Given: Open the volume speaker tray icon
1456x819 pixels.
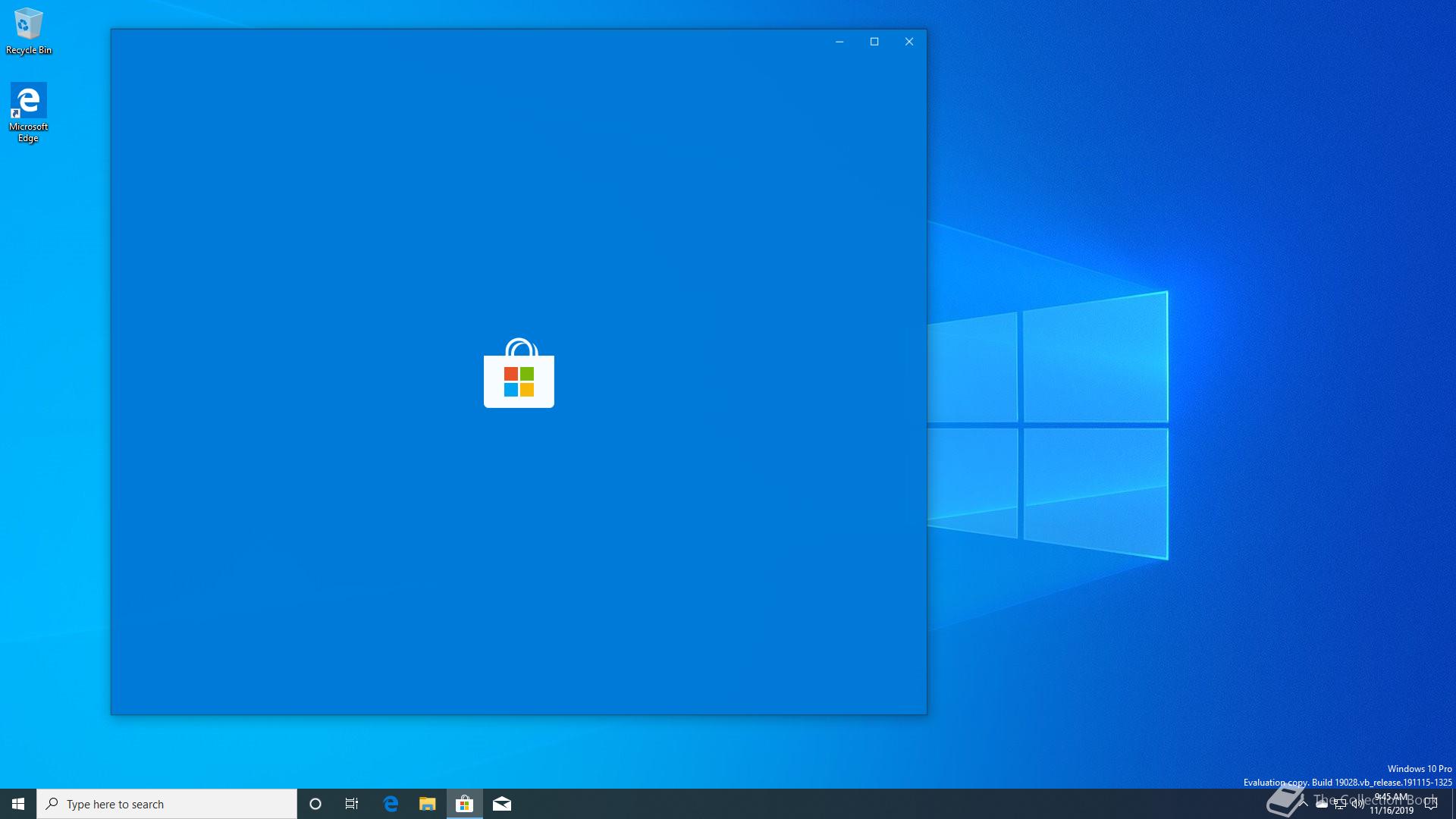Looking at the screenshot, I should (1358, 804).
